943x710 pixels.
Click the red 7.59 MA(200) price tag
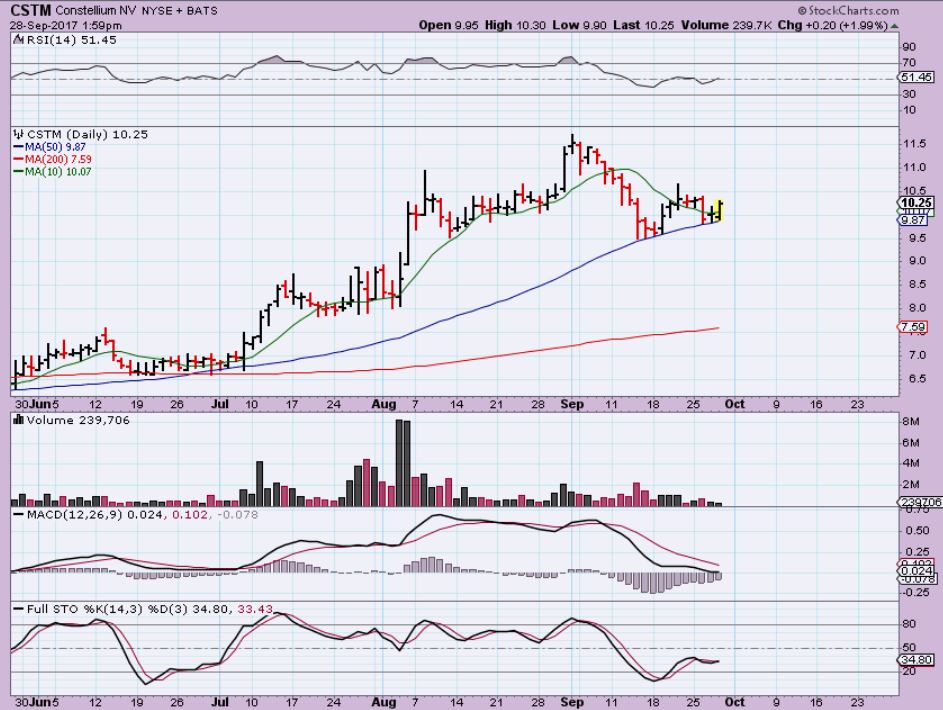click(x=916, y=327)
